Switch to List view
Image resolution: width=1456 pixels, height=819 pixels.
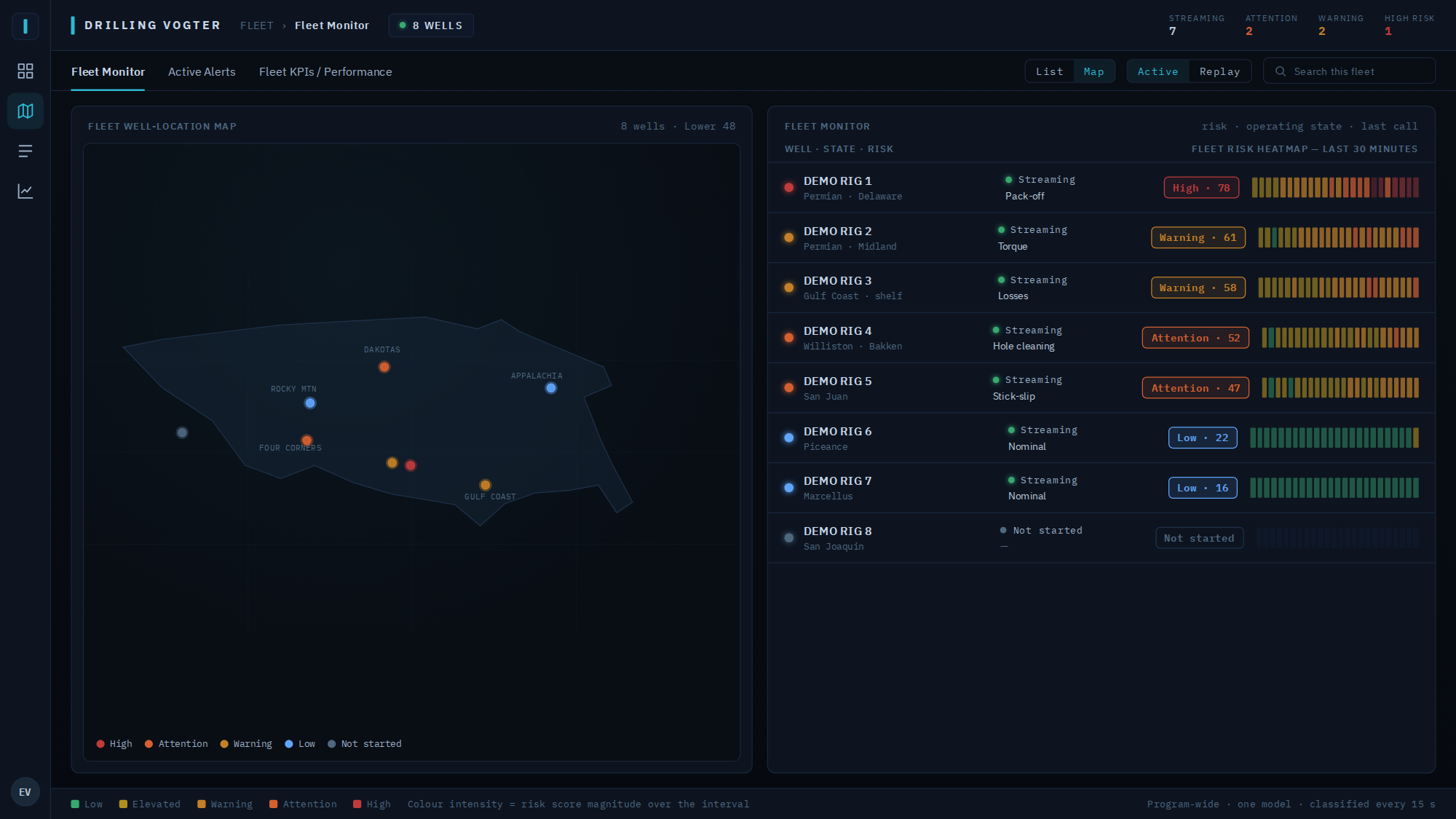pyautogui.click(x=1049, y=71)
